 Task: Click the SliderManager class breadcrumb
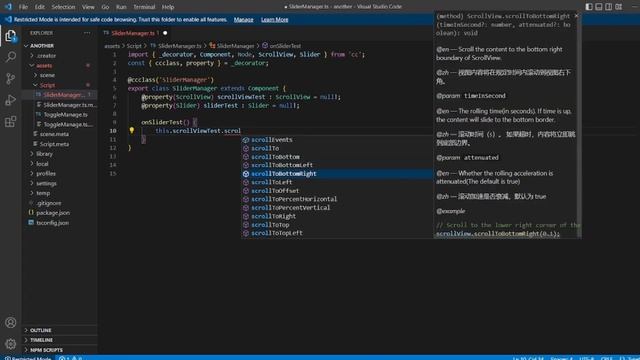(x=232, y=46)
